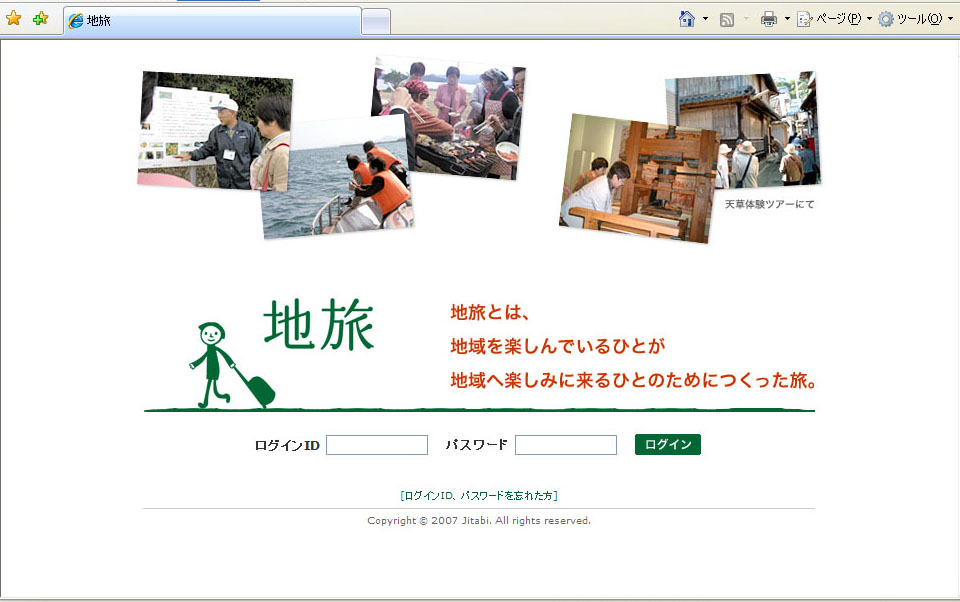
Task: Click the RSS feeds icon
Action: tap(727, 20)
